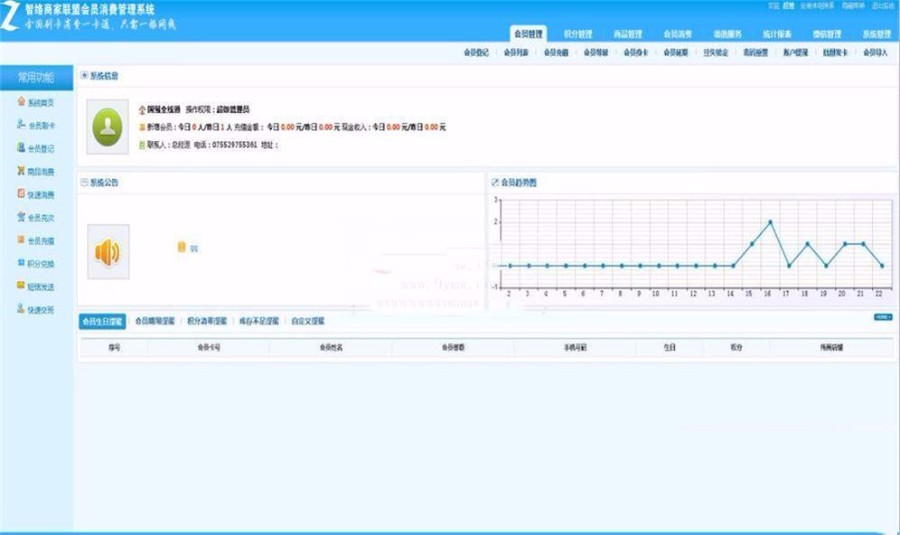Expand the 会员趋势图 chart panel

tap(494, 182)
